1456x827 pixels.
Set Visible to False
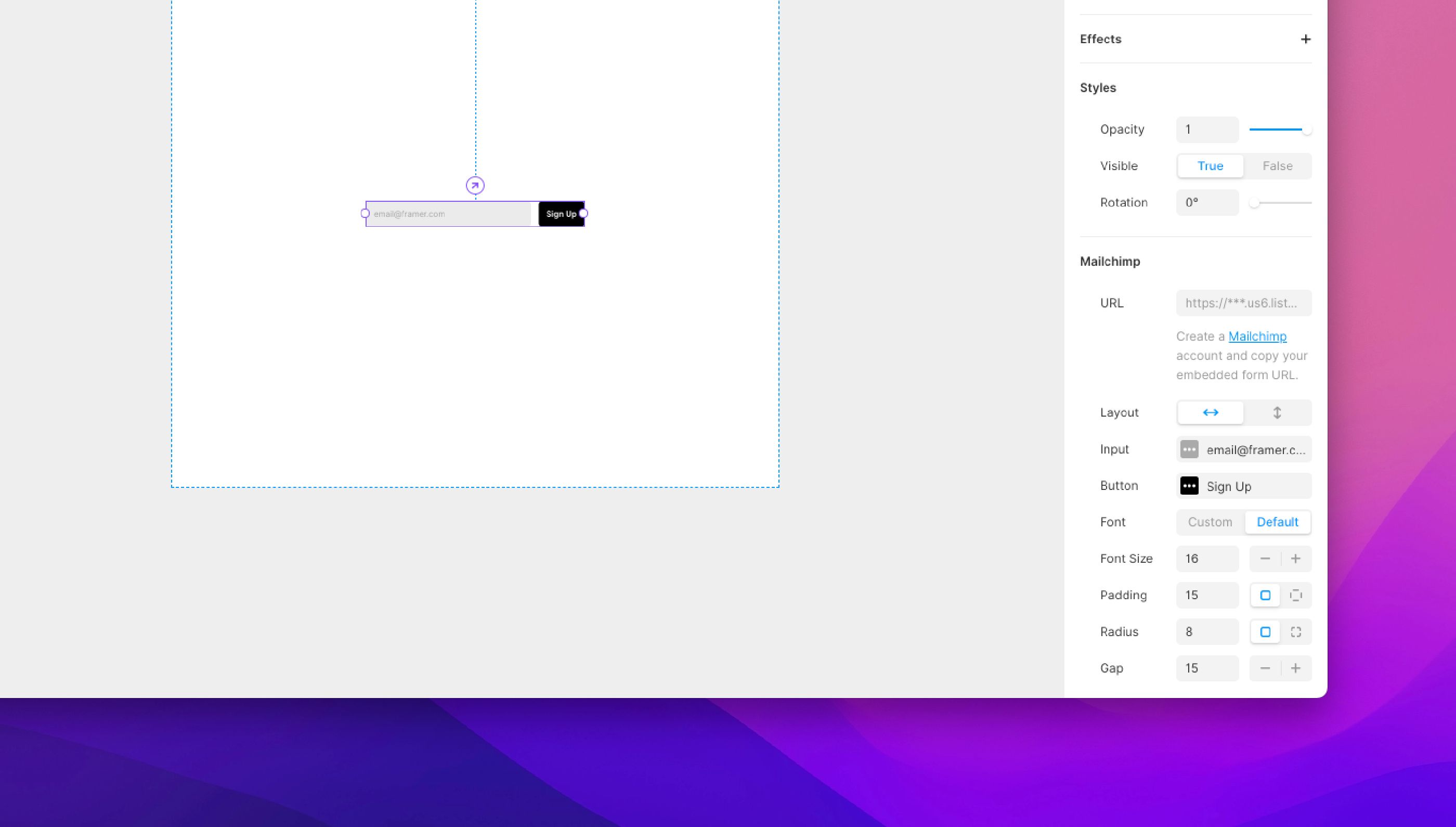(x=1277, y=166)
